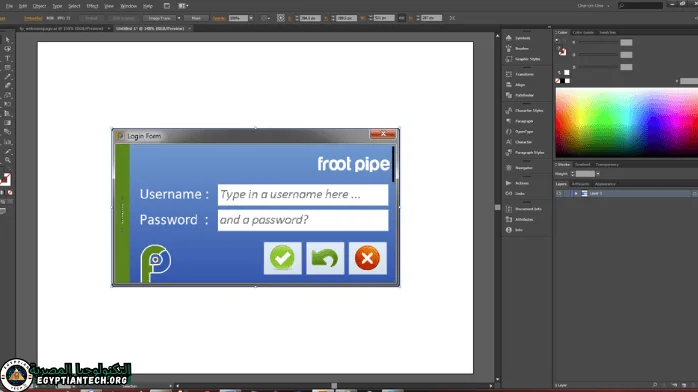Click the Embed button in control bar
Image resolution: width=698 pixels, height=392 pixels.
pos(92,18)
